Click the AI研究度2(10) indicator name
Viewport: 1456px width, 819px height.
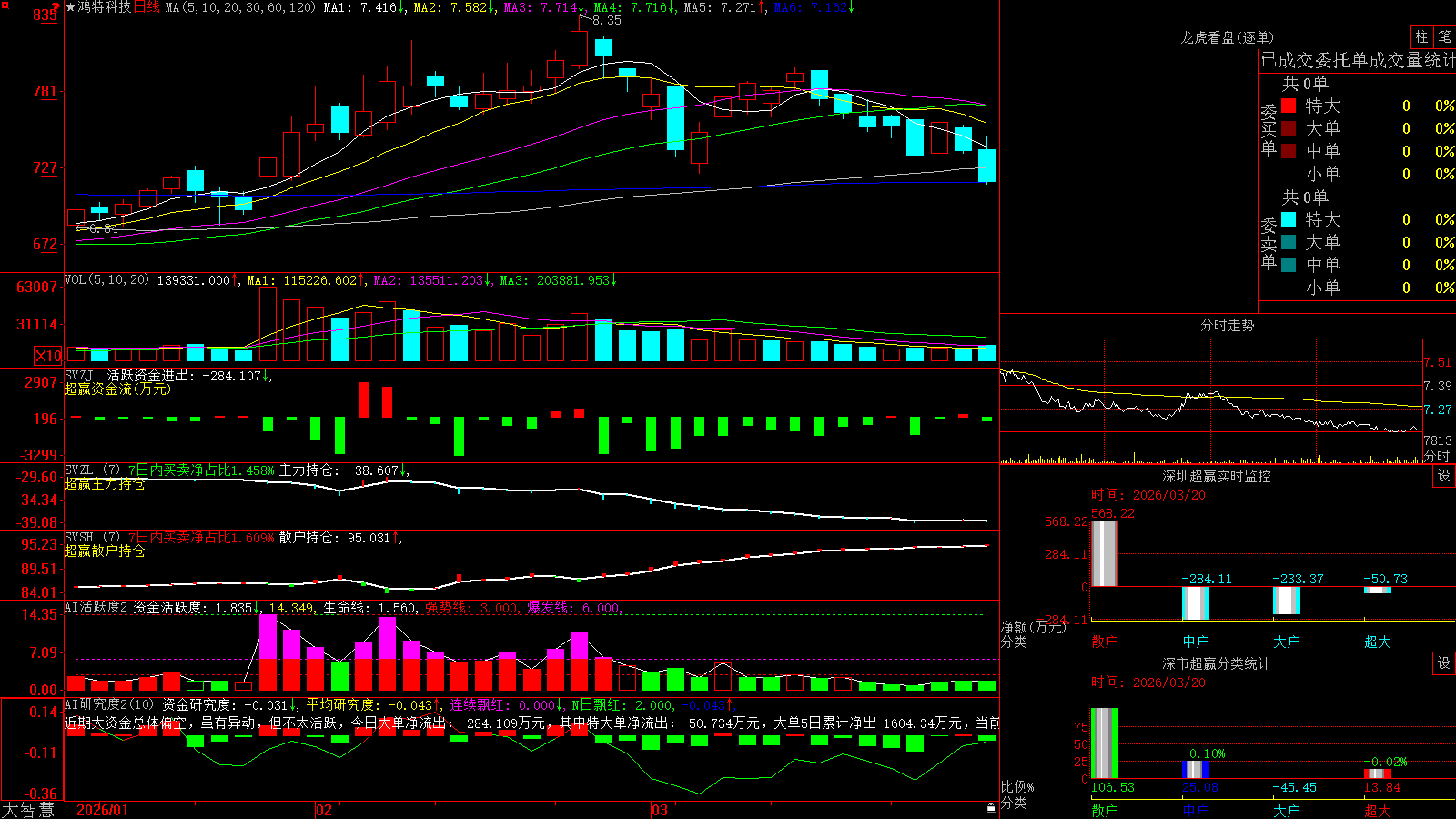click(x=109, y=704)
